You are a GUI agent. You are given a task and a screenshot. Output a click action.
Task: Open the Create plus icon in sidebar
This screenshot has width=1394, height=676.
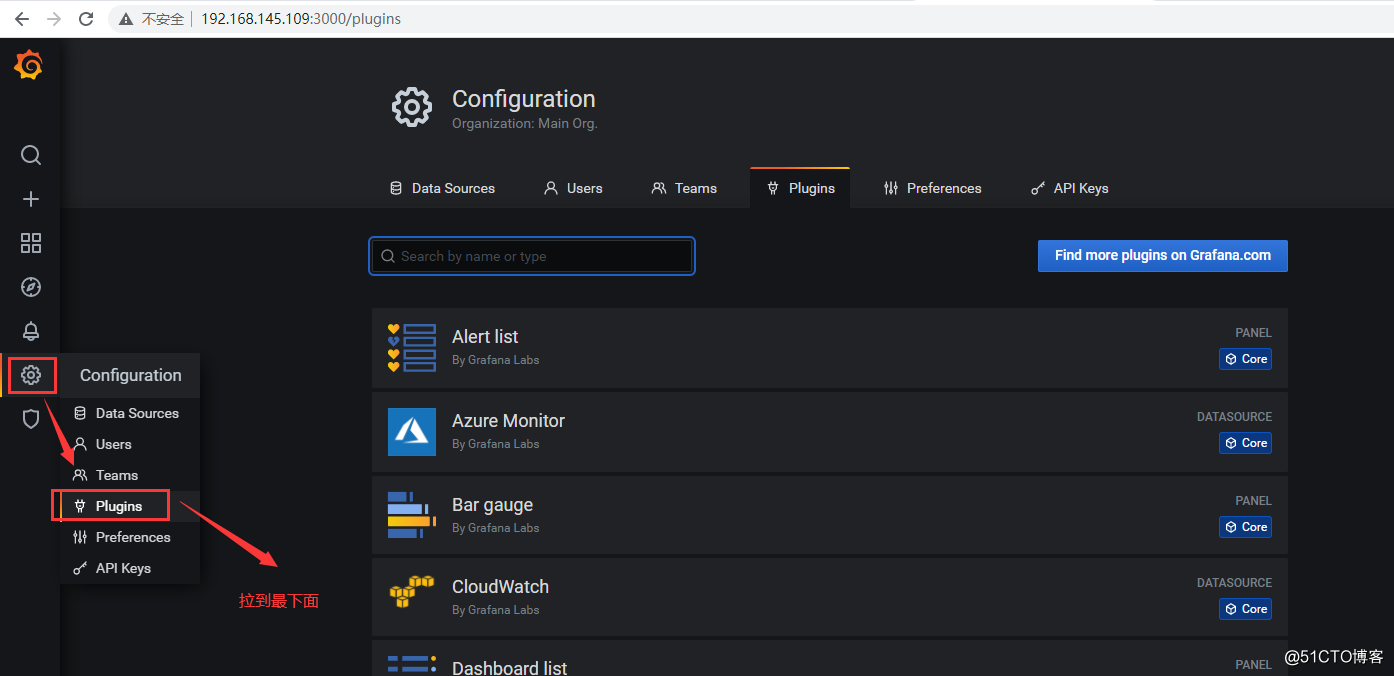[x=31, y=199]
